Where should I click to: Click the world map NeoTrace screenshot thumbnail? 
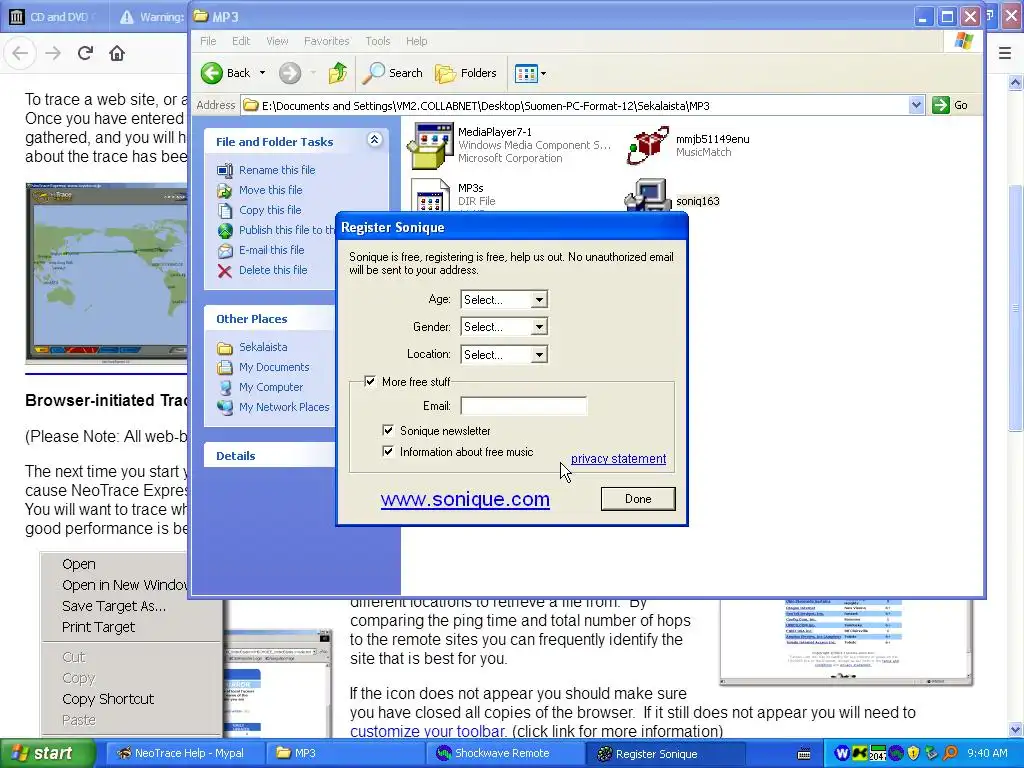pyautogui.click(x=106, y=273)
